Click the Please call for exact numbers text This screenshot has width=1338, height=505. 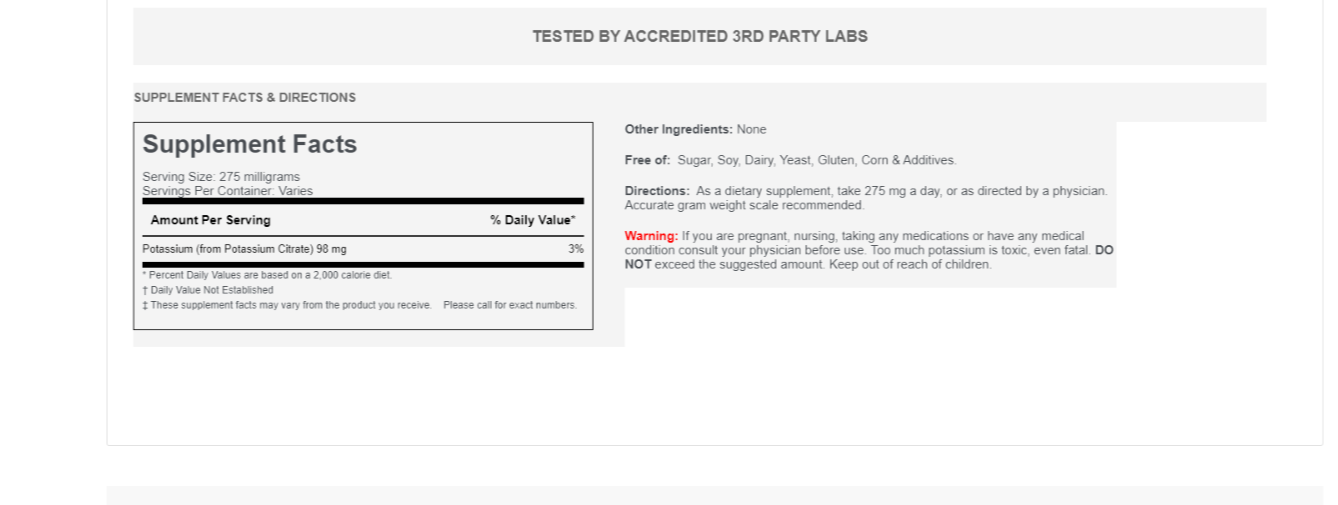coord(510,305)
